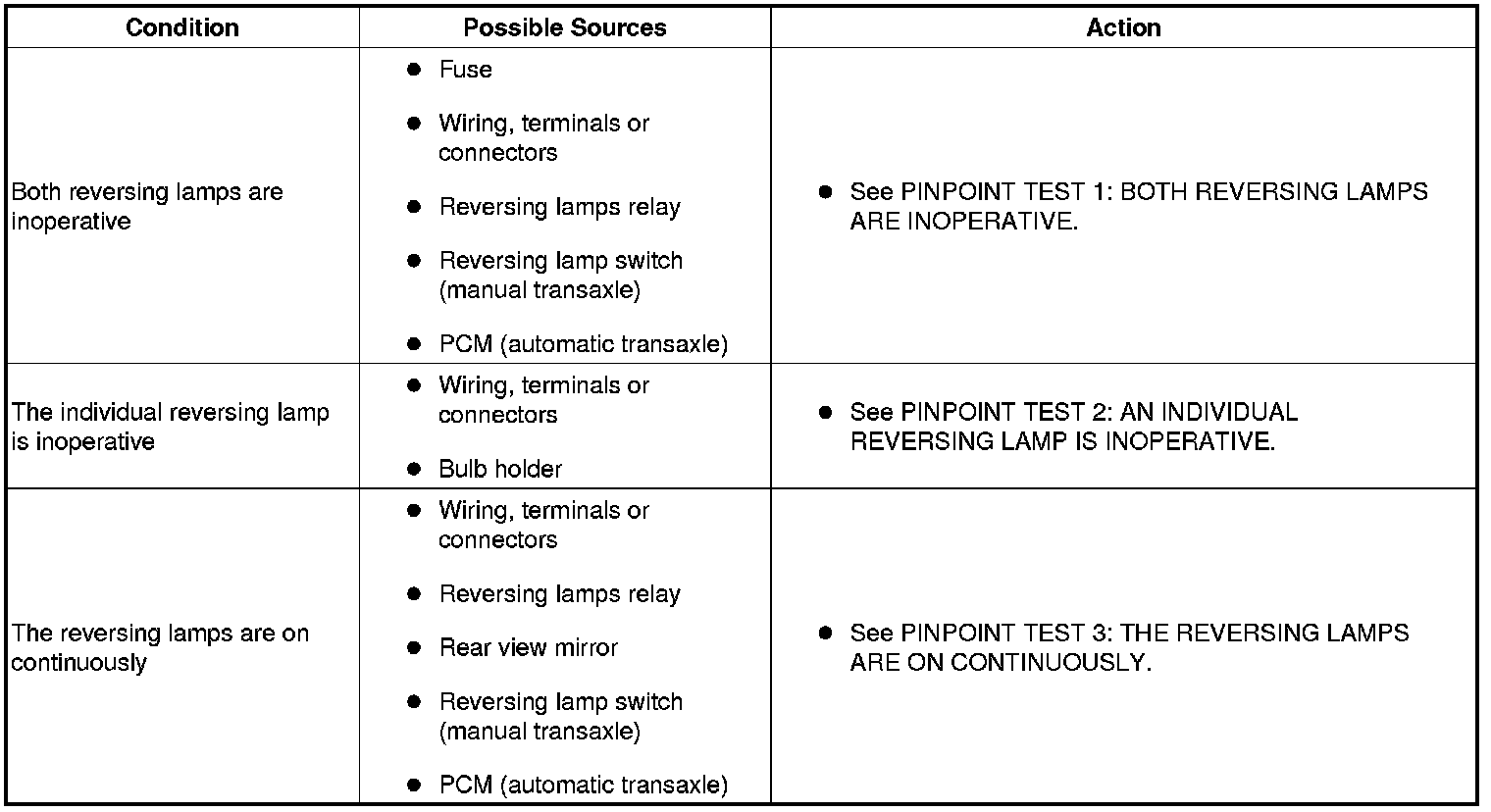
Task: Click 'The reversing lamps are on continuously' condition
Action: tap(160, 647)
